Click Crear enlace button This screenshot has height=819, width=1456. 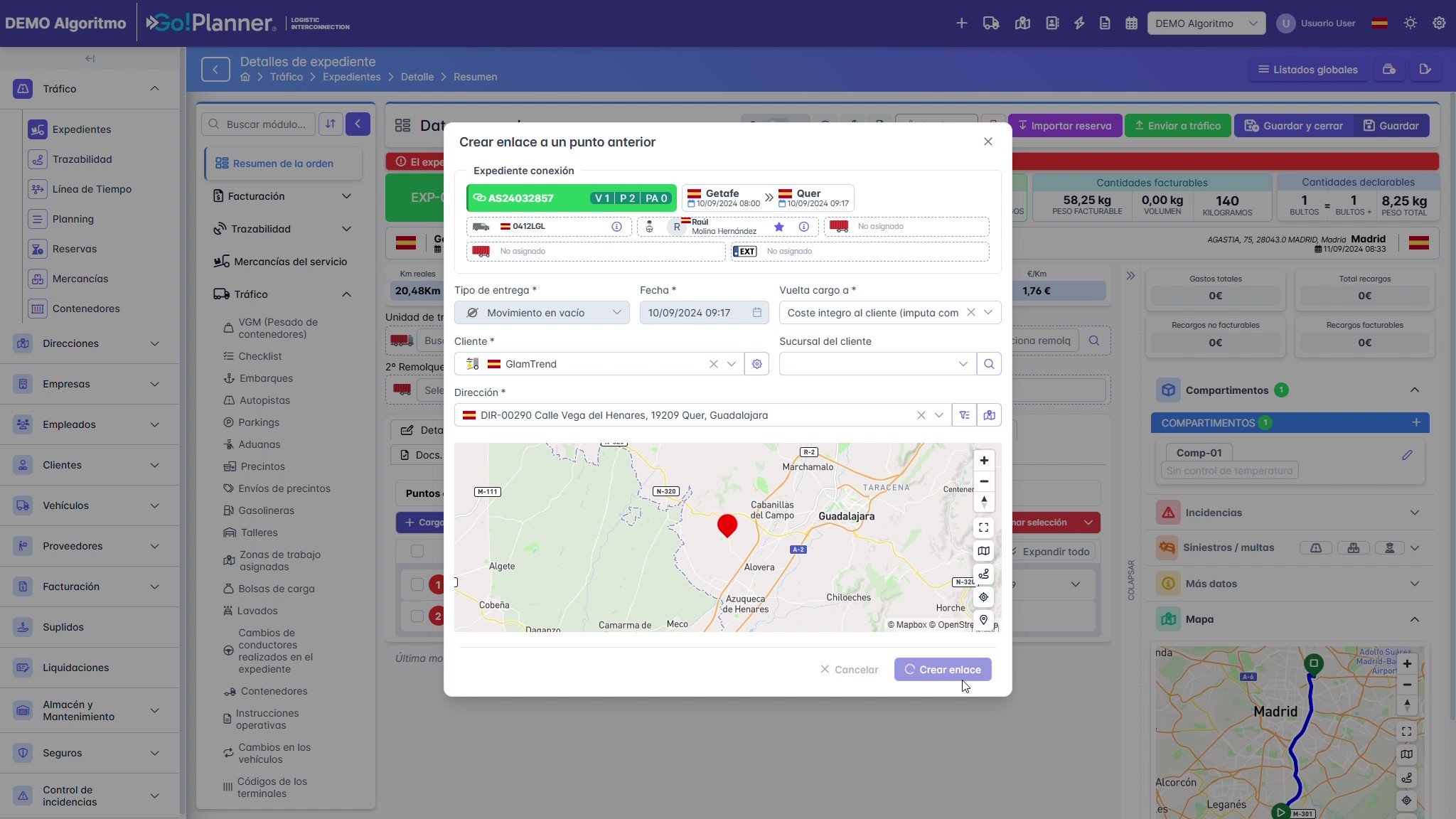coord(942,670)
